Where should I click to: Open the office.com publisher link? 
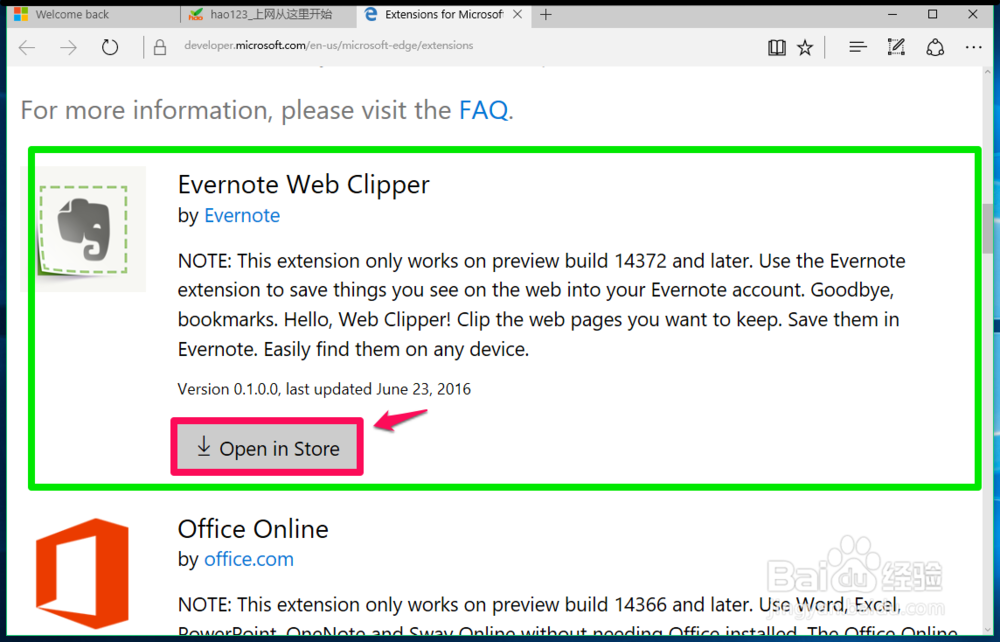(249, 559)
